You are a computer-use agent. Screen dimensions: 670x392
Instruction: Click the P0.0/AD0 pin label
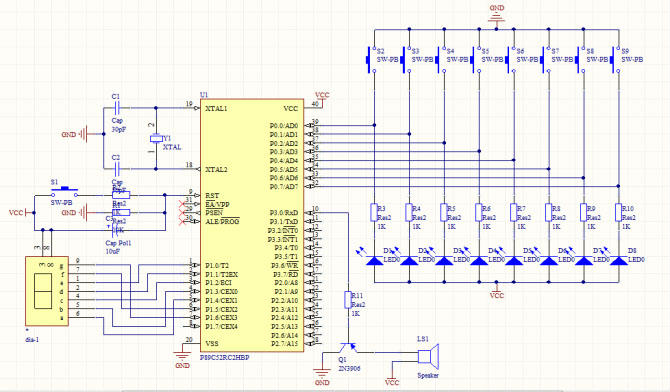[x=284, y=126]
